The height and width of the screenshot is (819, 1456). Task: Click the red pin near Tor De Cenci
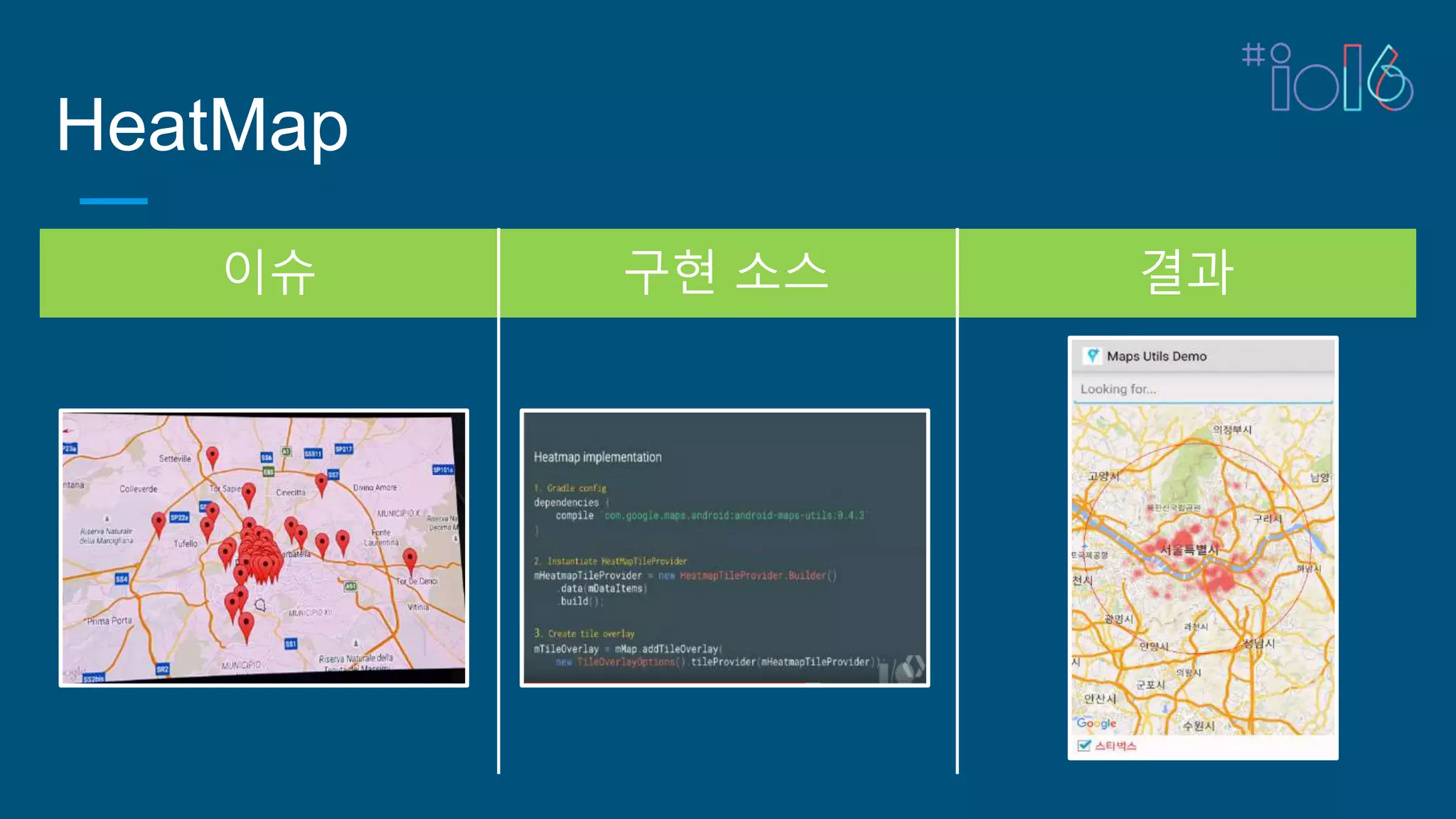[x=410, y=559]
